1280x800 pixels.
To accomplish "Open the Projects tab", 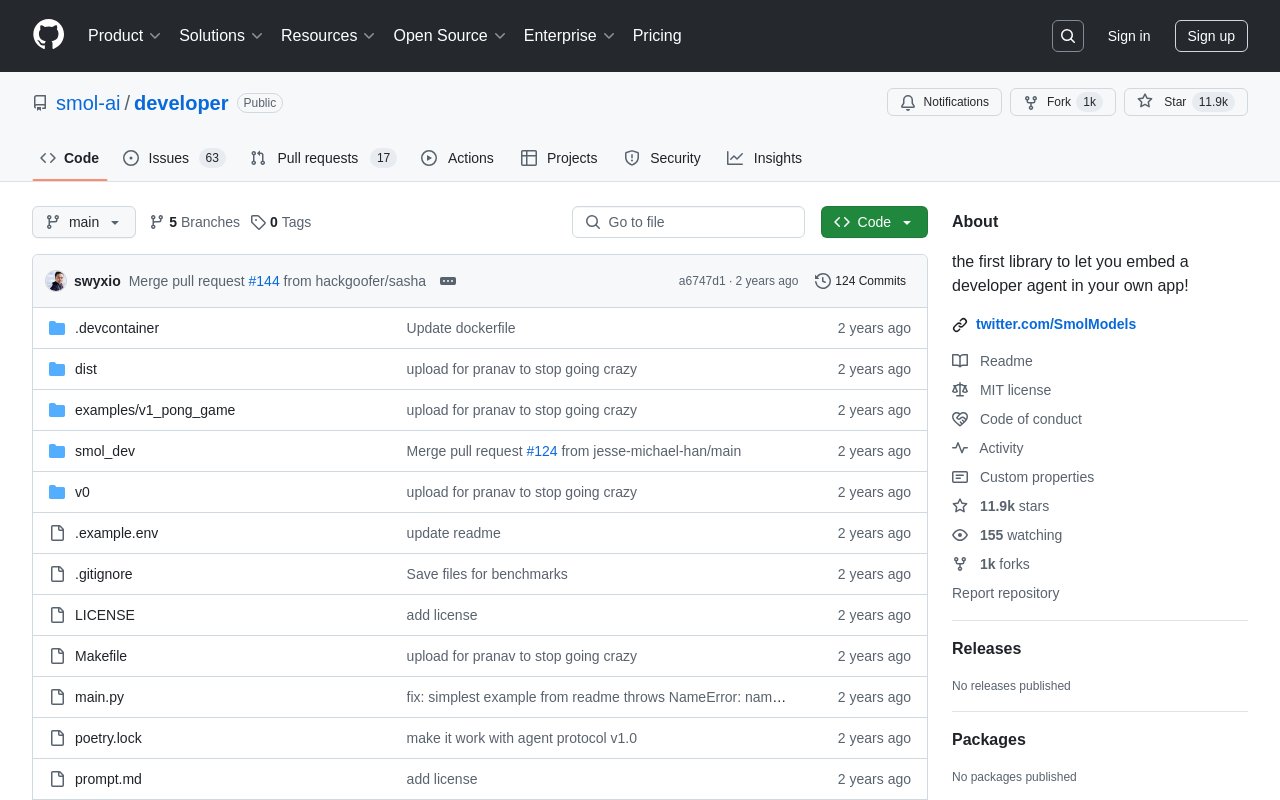I will click(x=559, y=158).
